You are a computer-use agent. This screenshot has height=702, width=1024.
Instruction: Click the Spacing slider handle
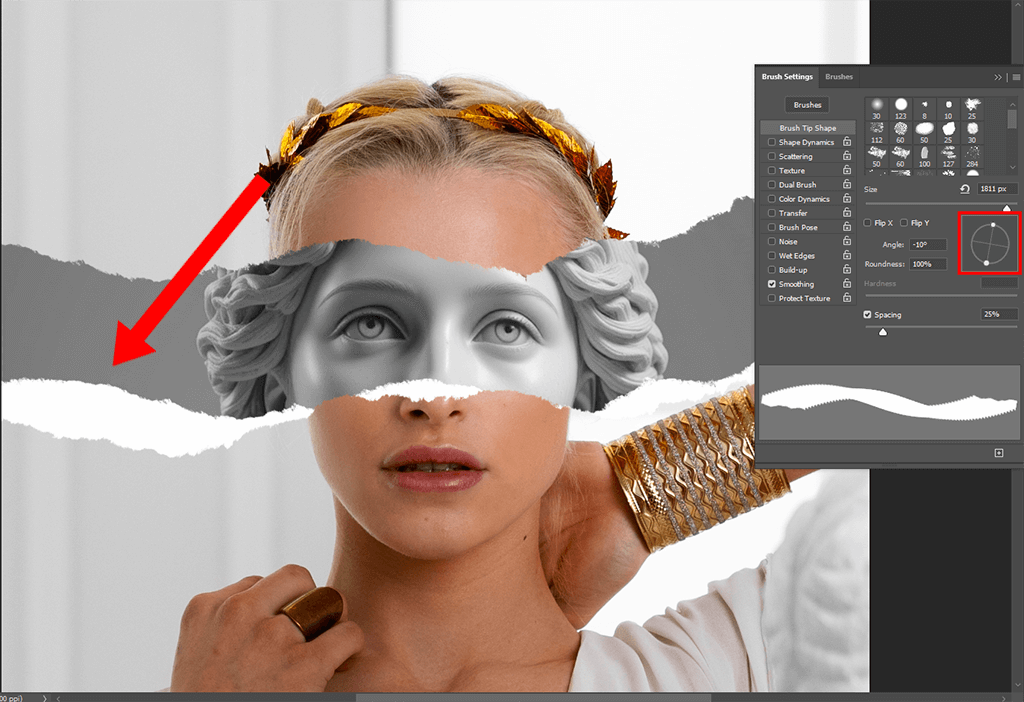pos(883,332)
